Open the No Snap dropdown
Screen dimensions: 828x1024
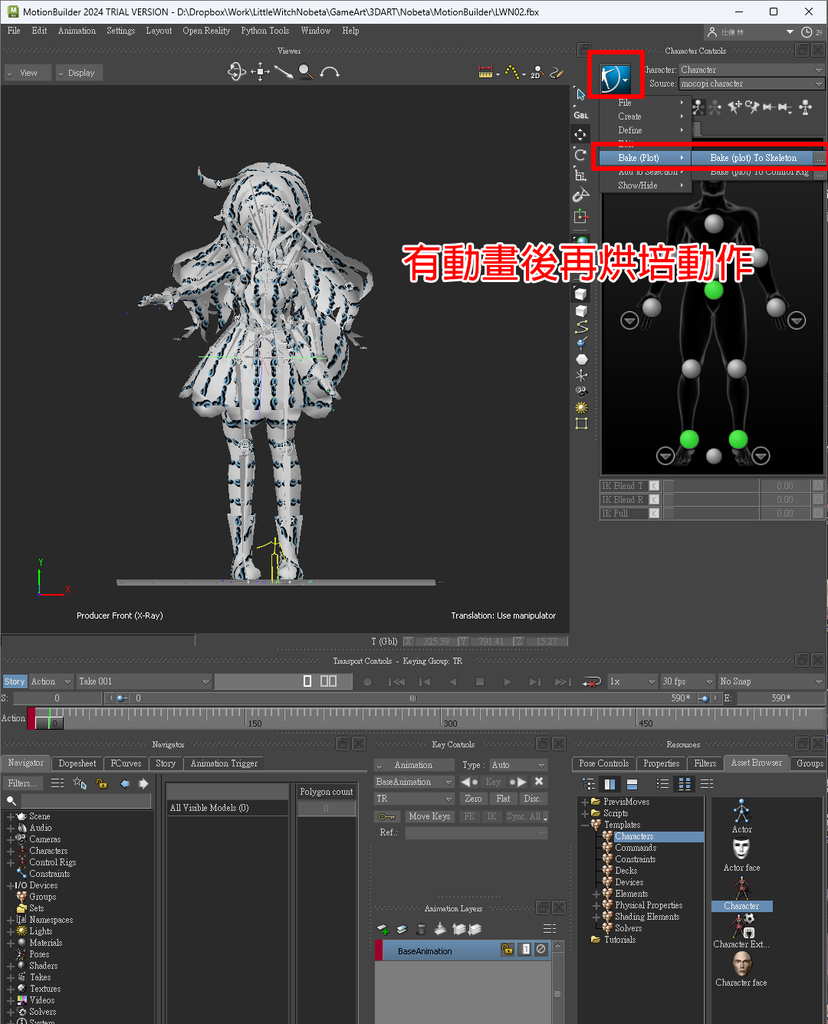pyautogui.click(x=771, y=681)
